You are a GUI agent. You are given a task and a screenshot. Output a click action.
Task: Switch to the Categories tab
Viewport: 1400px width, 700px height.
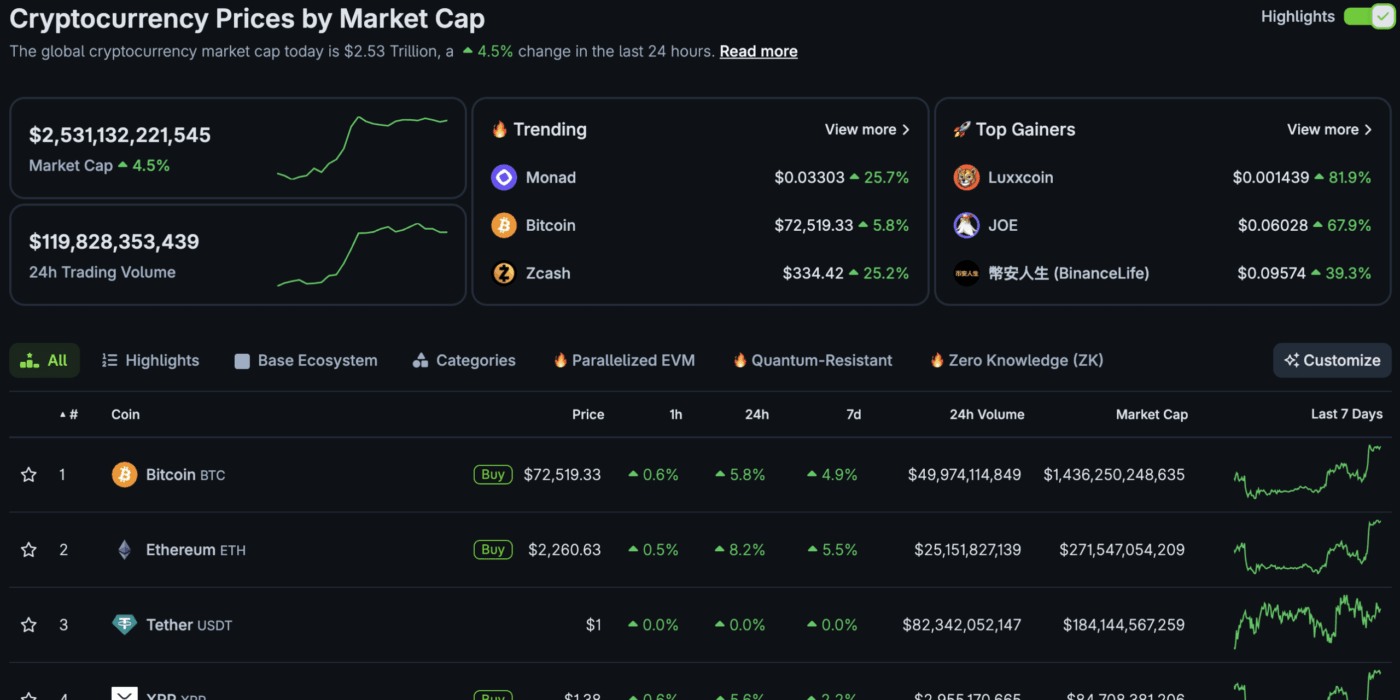464,361
